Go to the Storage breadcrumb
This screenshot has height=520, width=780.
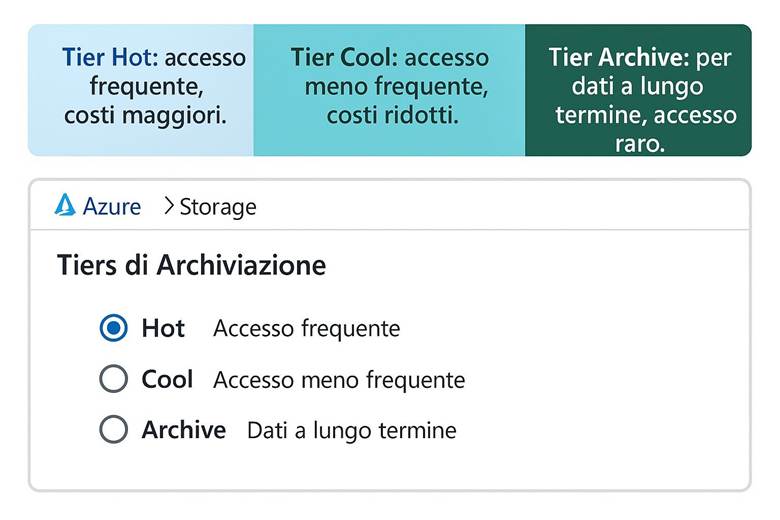point(218,207)
